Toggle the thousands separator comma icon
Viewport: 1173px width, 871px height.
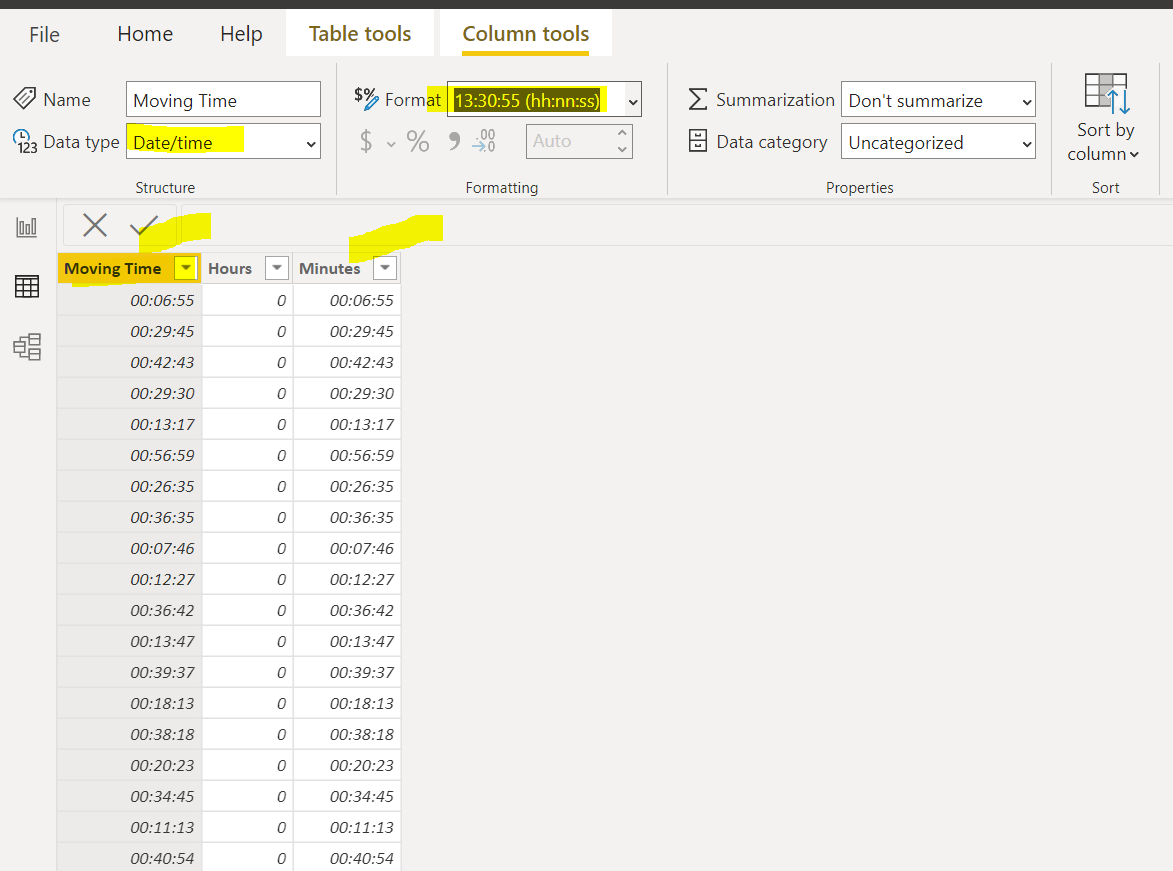[x=454, y=141]
